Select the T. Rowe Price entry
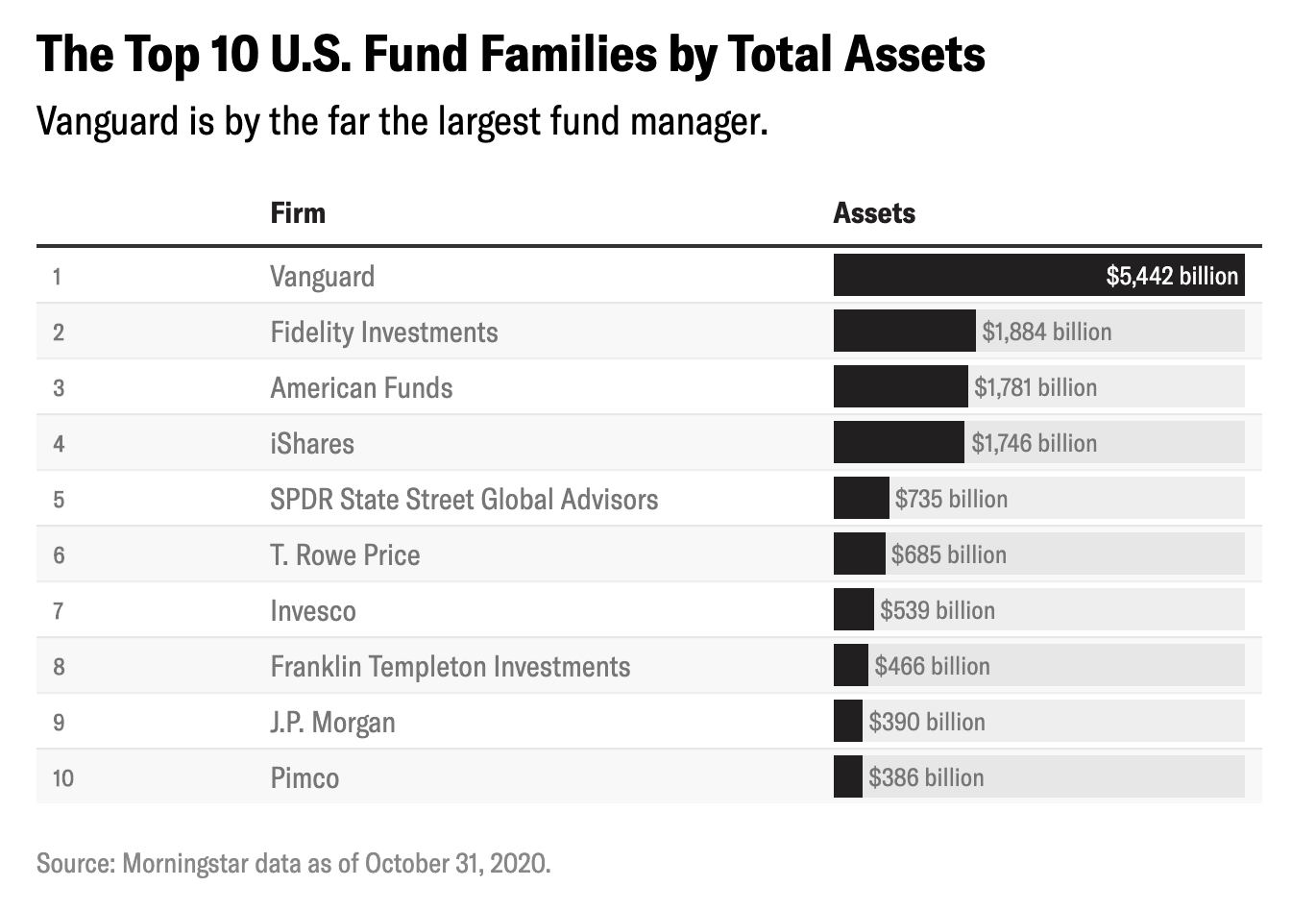This screenshot has height=911, width=1316. tap(345, 555)
